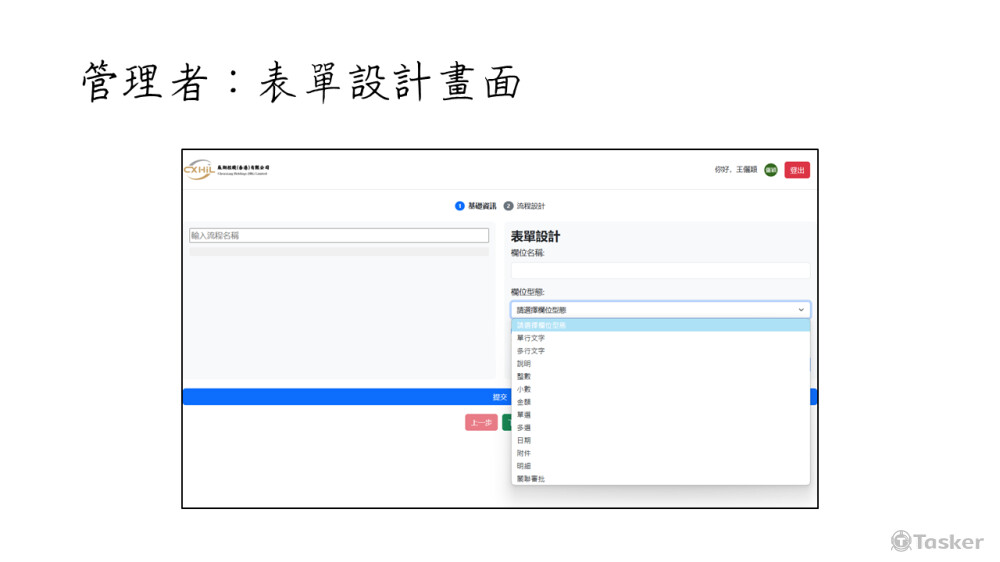Screen dimensions: 1000x562
Task: Choose 整數 from the field type list
Action: (660, 376)
